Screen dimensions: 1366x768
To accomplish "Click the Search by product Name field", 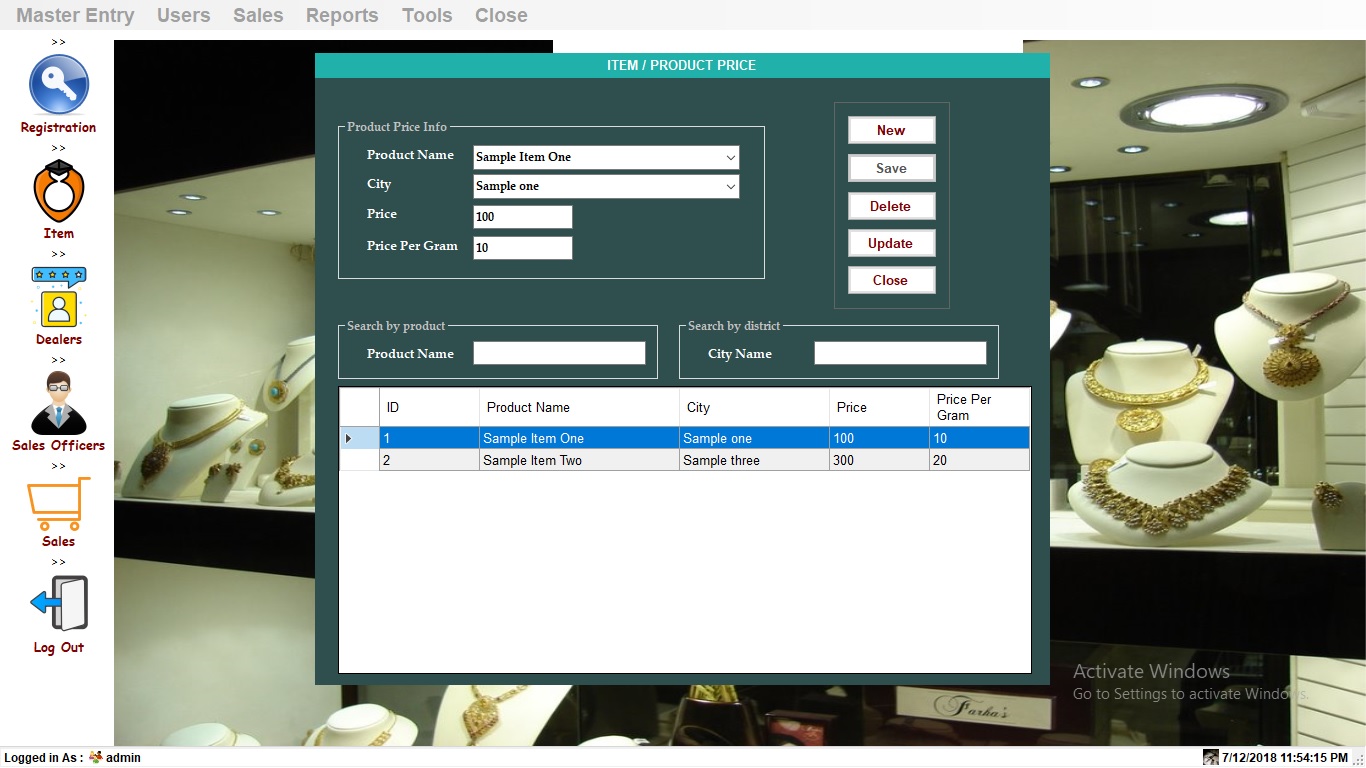I will click(x=559, y=353).
